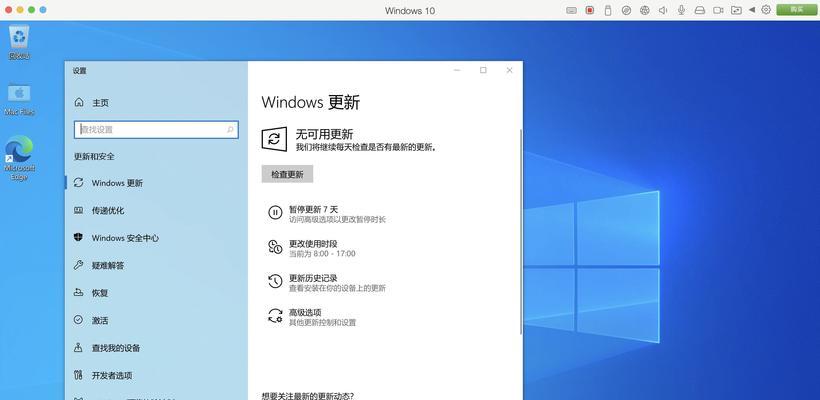This screenshot has height=400, width=820.
Task: Click the CD/DVD disc icon in Parallels toolbar
Action: [626, 10]
